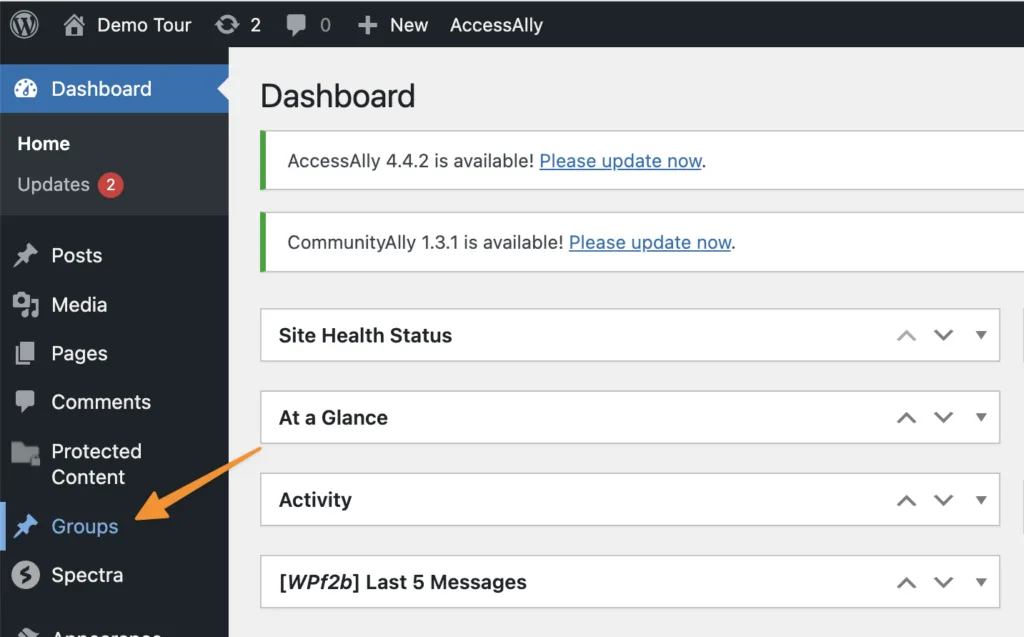The image size is (1024, 637).
Task: Open the At a Glance panel options arrow
Action: click(x=980, y=417)
